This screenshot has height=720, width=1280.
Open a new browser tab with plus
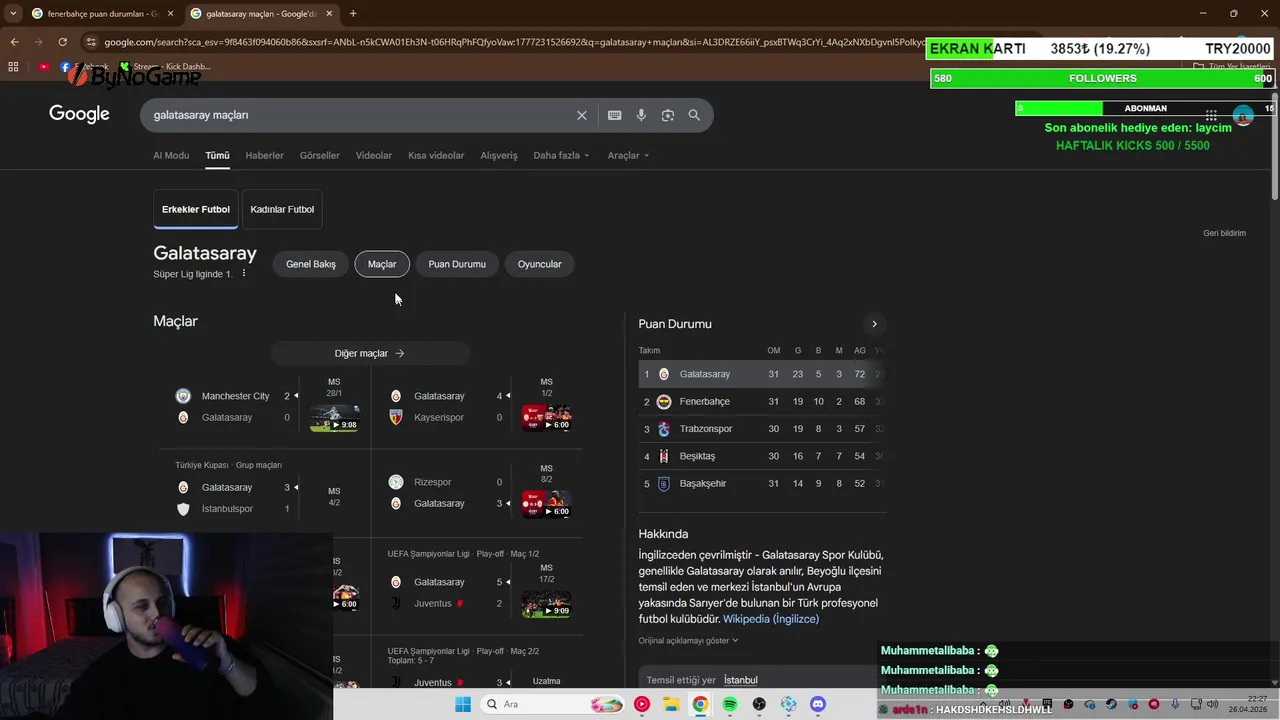(352, 14)
